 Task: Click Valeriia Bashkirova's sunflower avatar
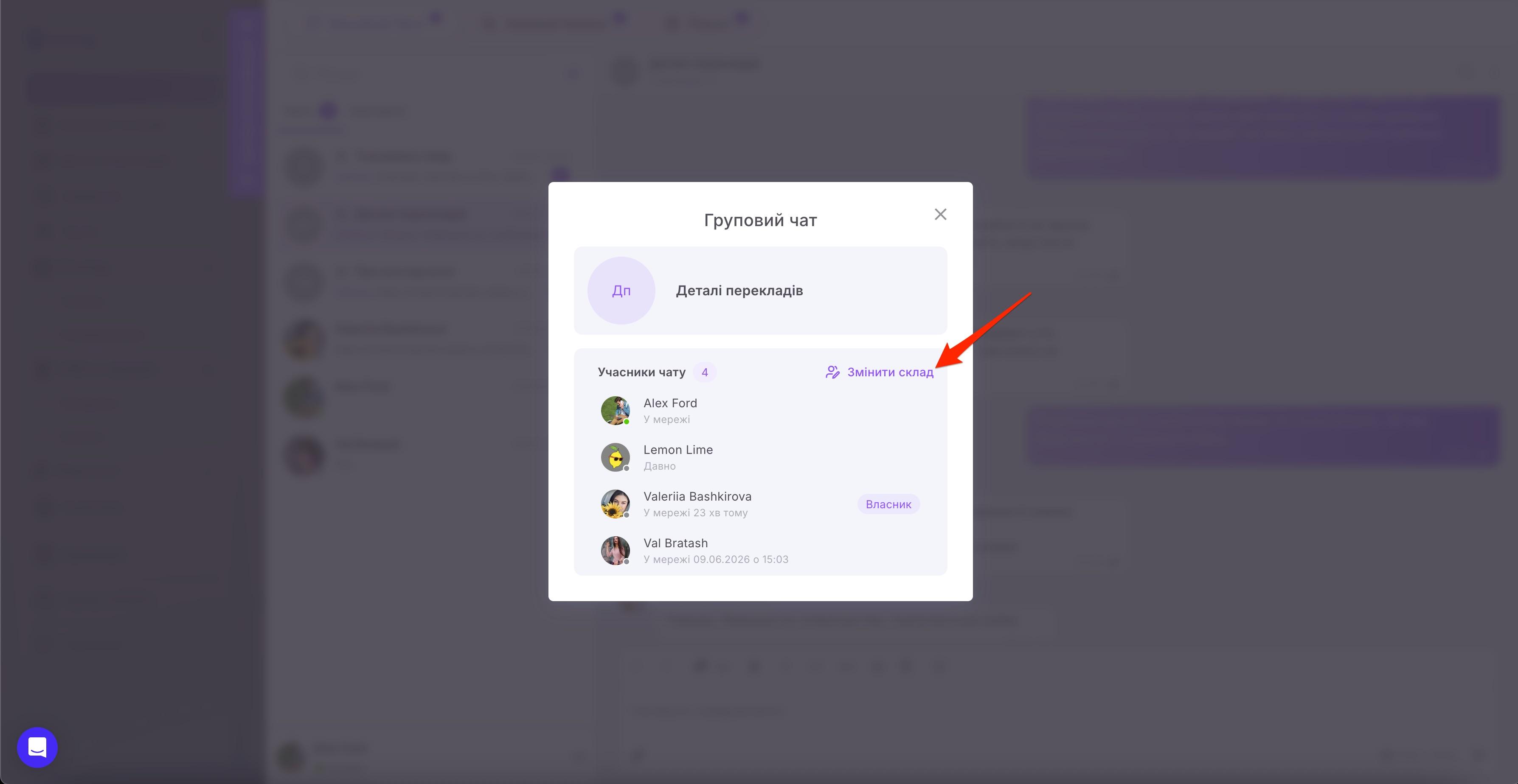(615, 504)
